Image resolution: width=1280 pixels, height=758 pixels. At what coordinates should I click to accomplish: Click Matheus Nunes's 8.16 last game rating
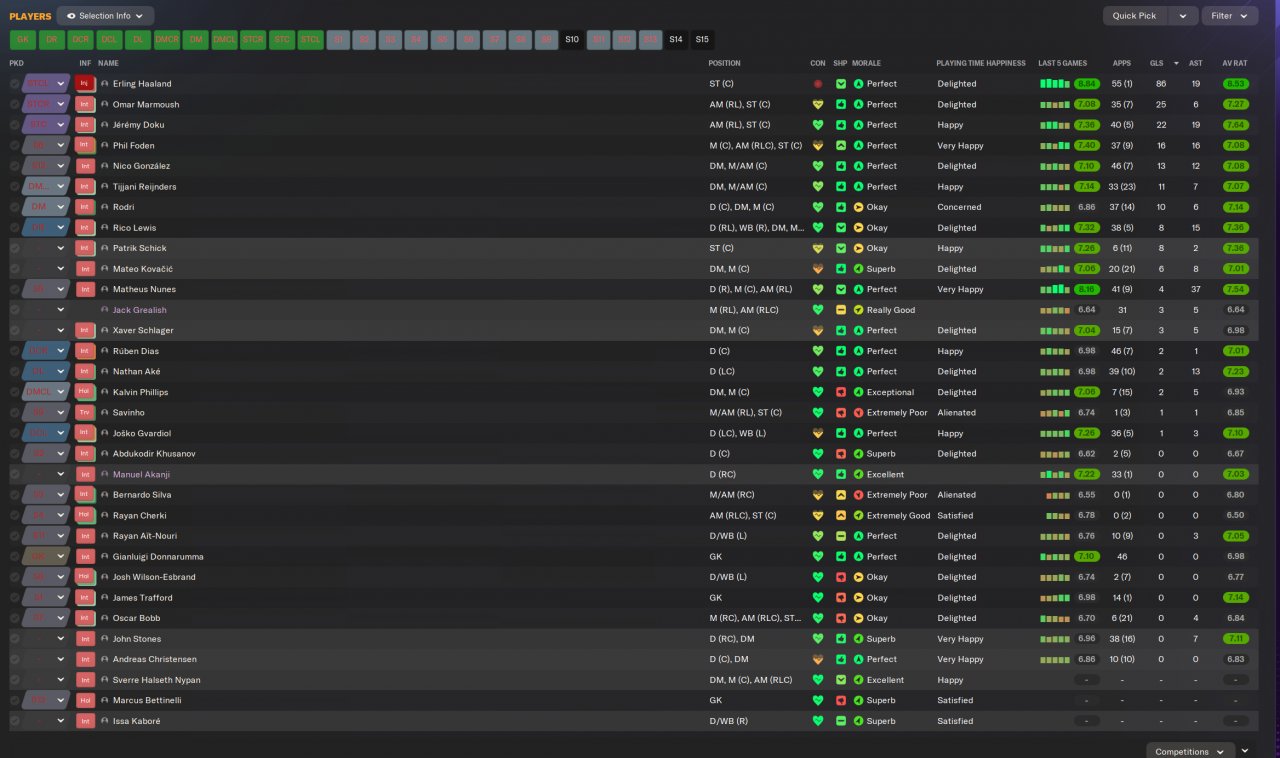tap(1087, 290)
